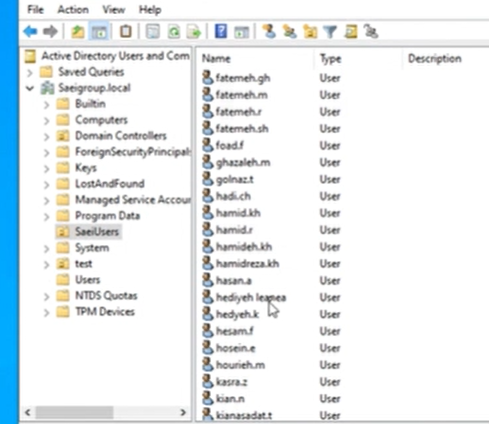Select user foad.f in the list
This screenshot has height=424, width=489.
230,146
